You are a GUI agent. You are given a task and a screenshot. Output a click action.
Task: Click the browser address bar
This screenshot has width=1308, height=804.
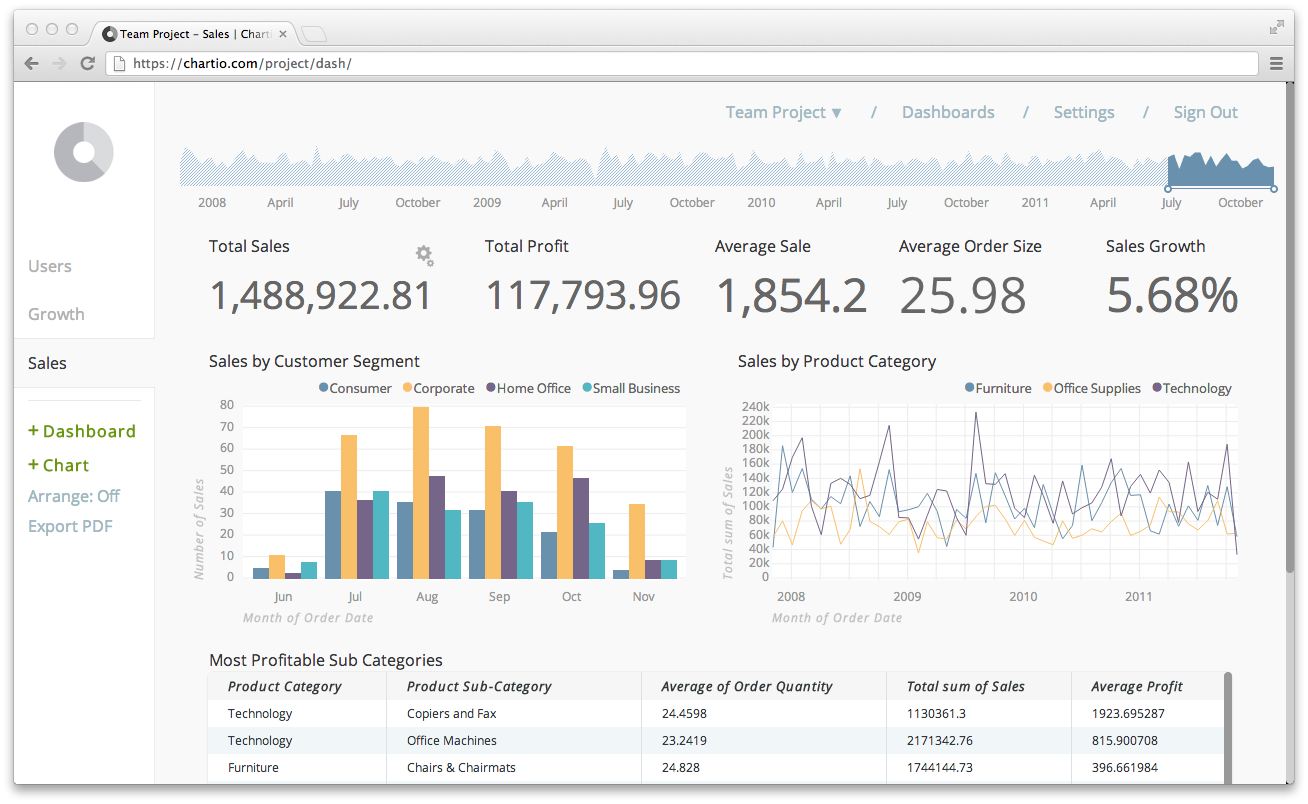[684, 63]
